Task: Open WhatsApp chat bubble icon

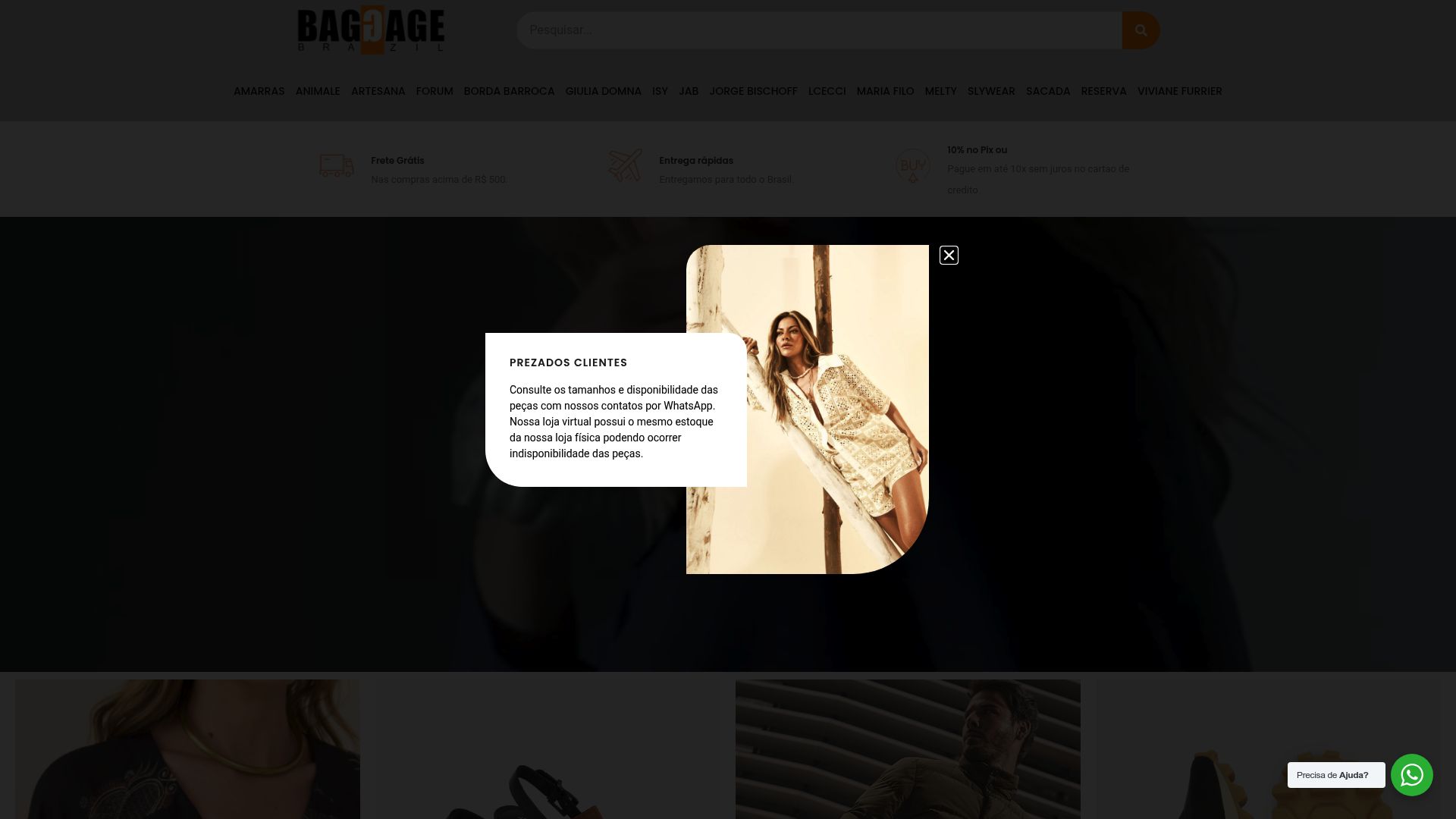Action: tap(1412, 775)
